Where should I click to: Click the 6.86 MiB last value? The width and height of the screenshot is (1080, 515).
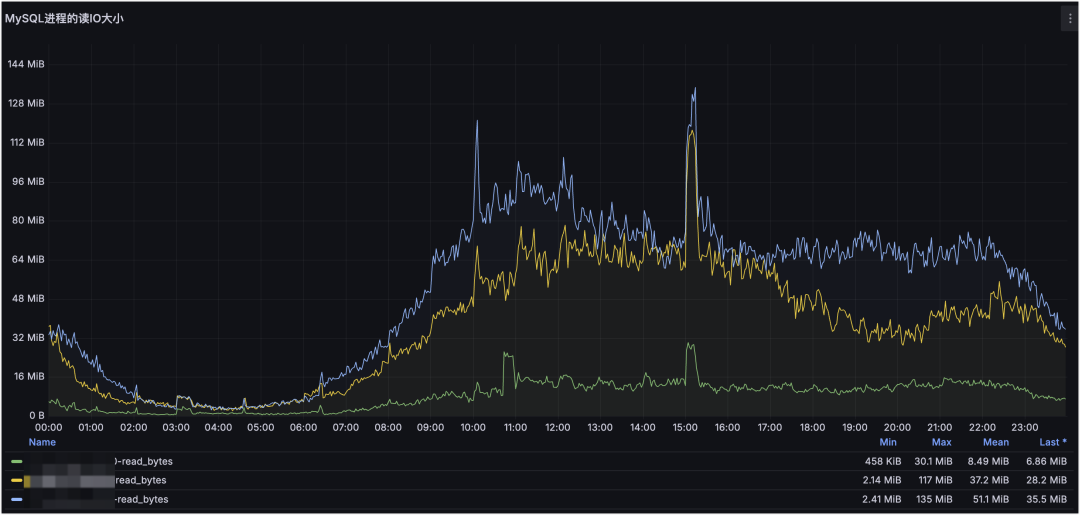pyautogui.click(x=1048, y=461)
